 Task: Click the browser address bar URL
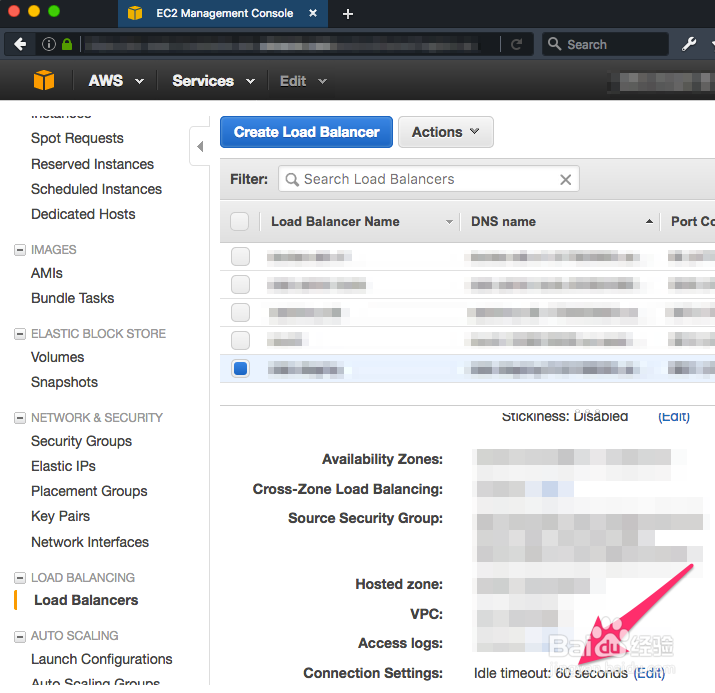[282, 45]
